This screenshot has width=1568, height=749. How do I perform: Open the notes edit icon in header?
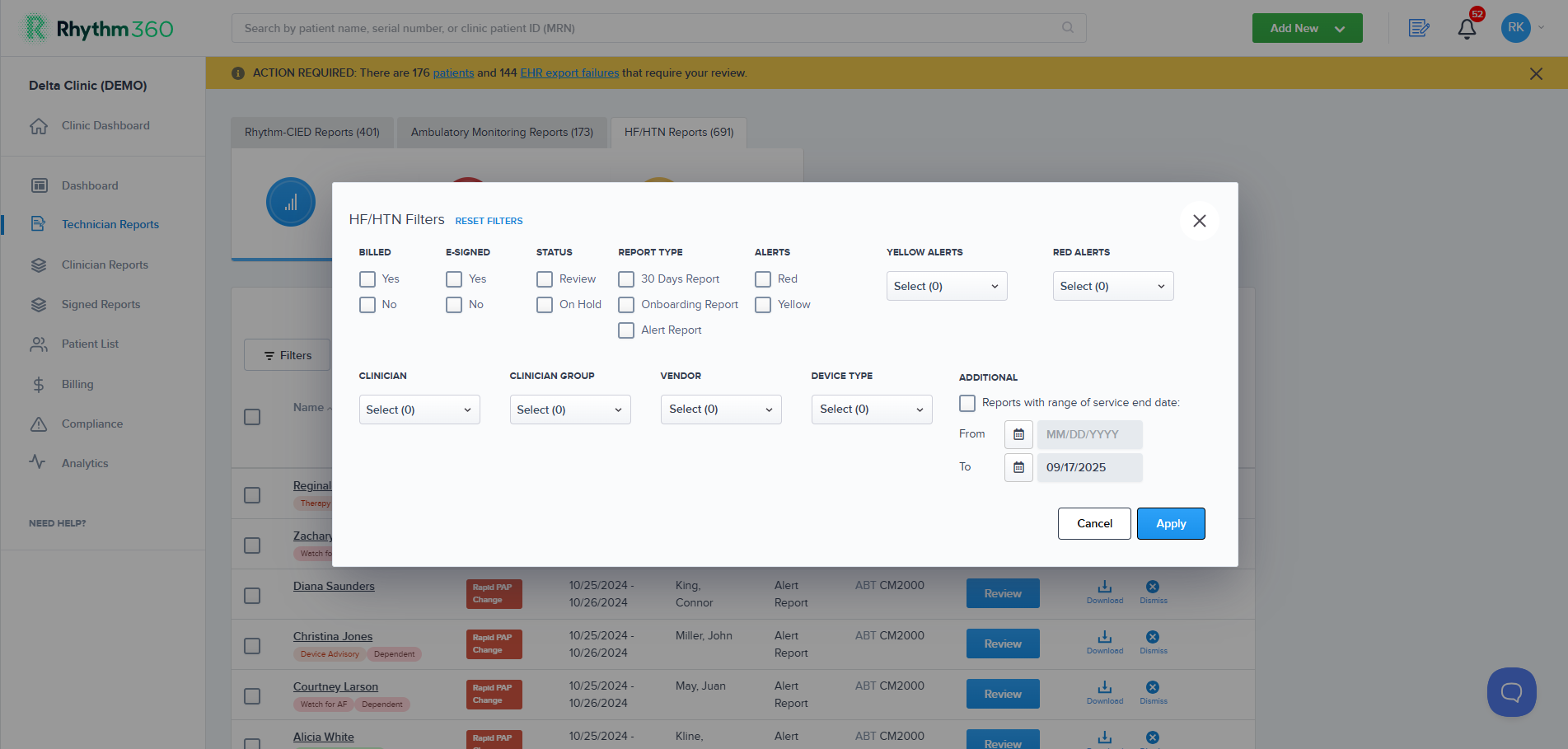tap(1419, 28)
